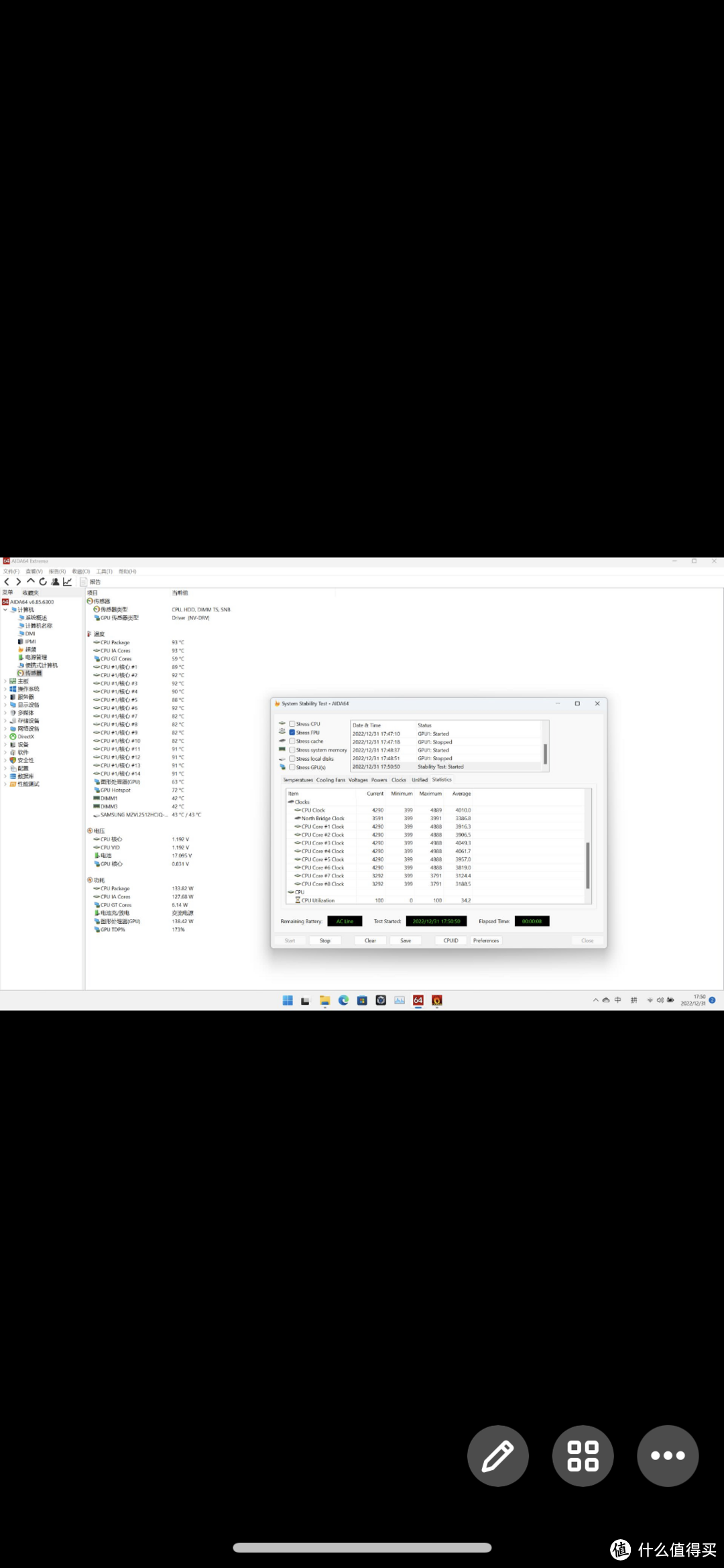Switch to the Clocks tab
The height and width of the screenshot is (1568, 724).
point(399,780)
